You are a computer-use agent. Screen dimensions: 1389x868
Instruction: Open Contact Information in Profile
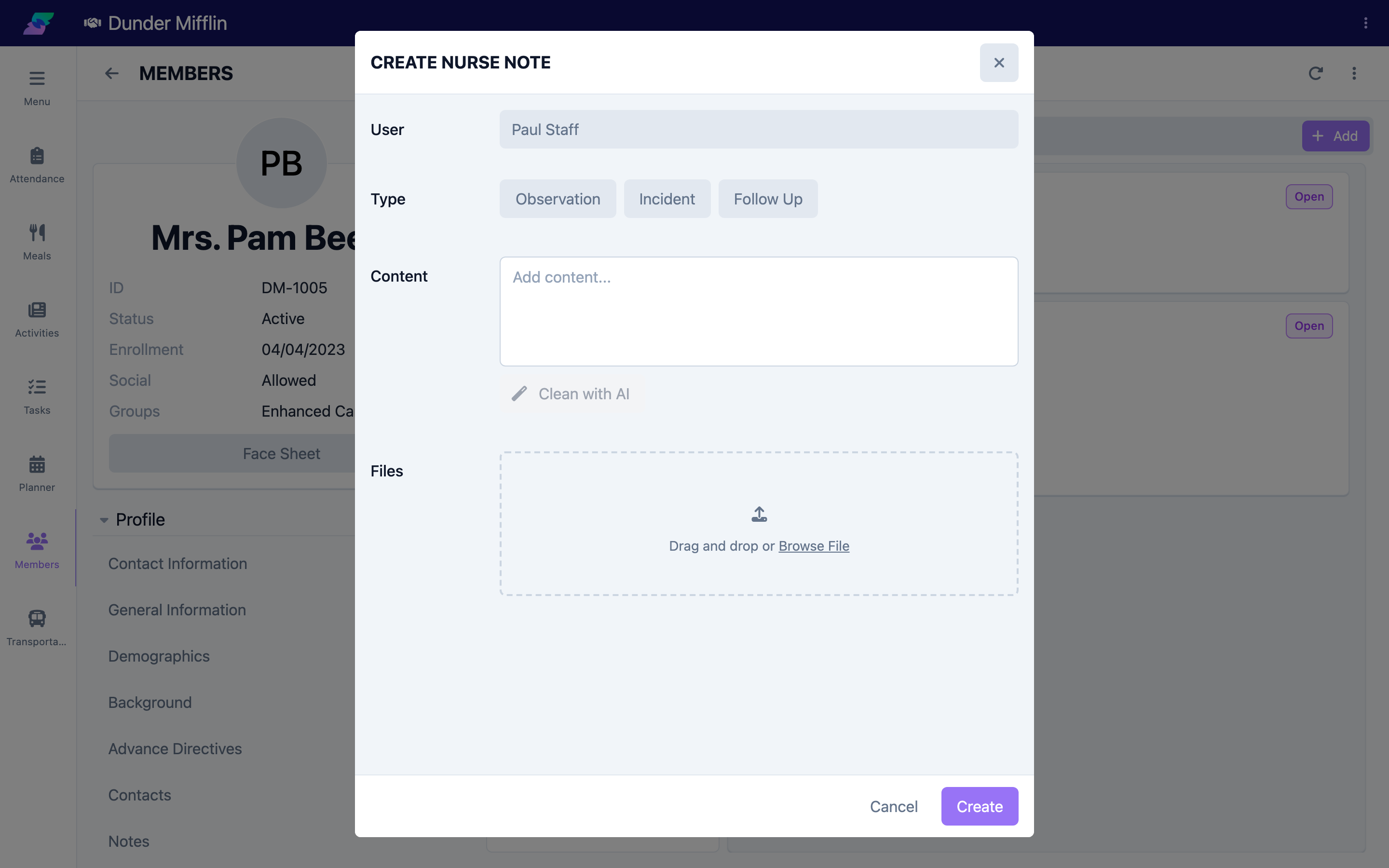[177, 564]
